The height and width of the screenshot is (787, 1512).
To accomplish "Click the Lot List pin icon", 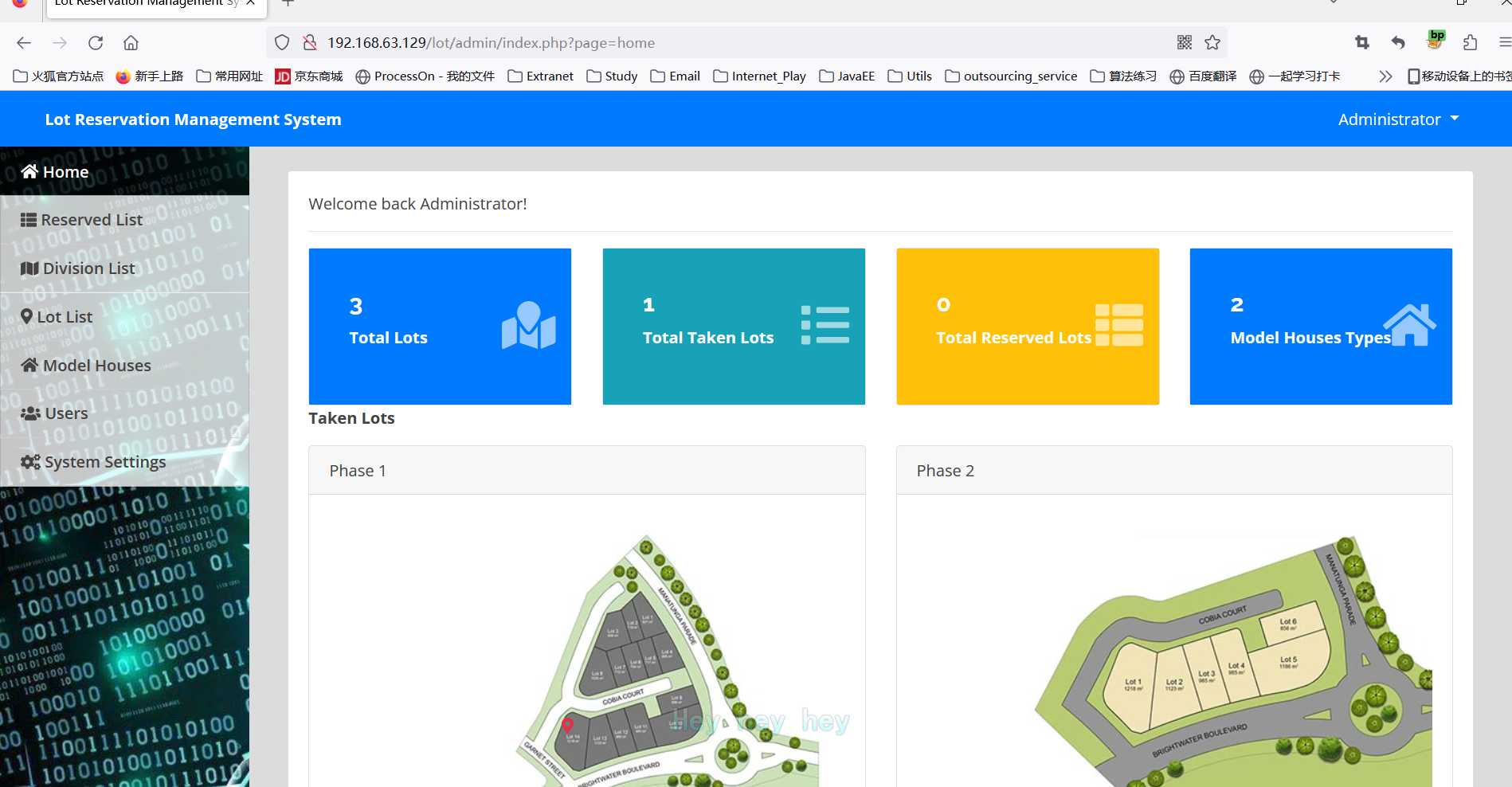I will coord(26,316).
